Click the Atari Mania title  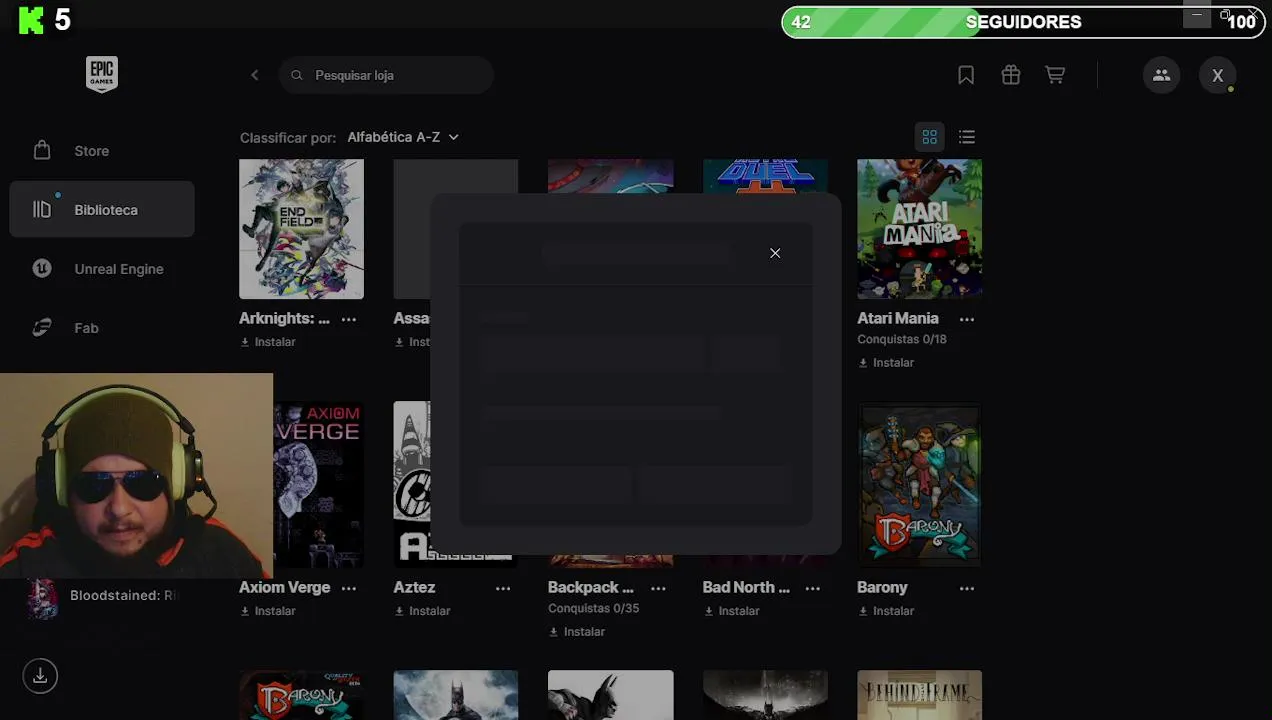point(898,318)
